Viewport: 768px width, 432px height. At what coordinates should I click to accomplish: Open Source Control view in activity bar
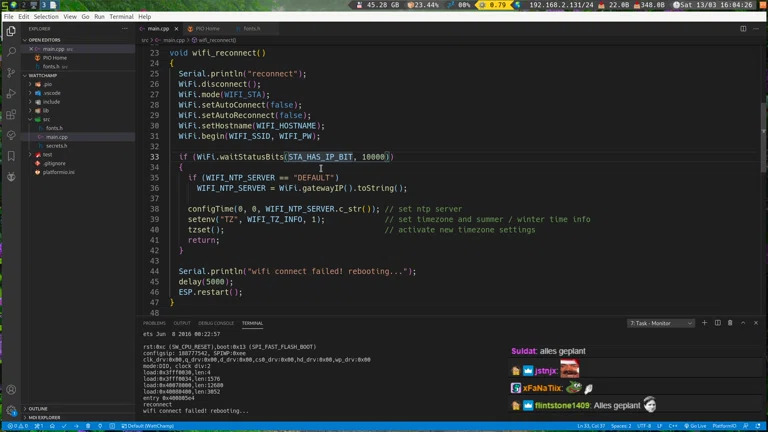(x=11, y=73)
